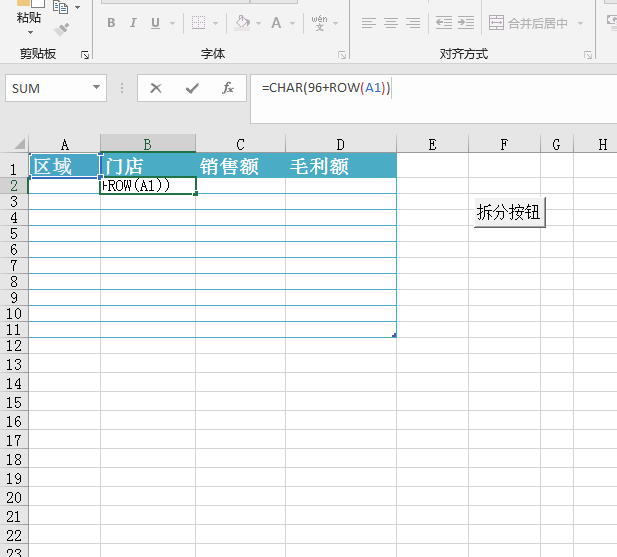Select row 22 header
Screen dimensions: 617x557
(14, 535)
